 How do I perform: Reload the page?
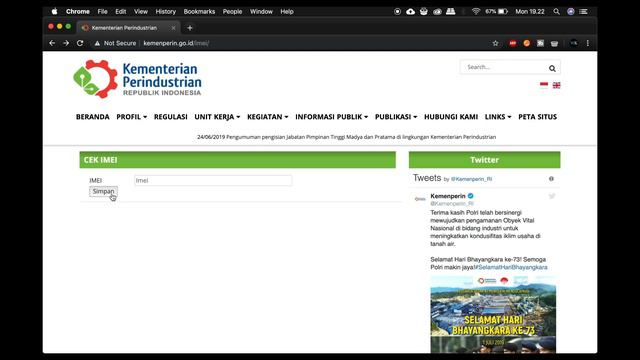(x=80, y=43)
